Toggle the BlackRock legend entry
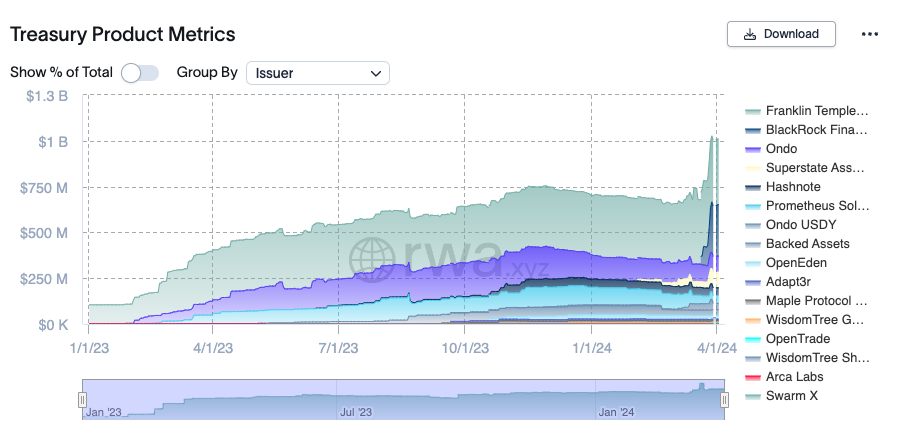Image resolution: width=900 pixels, height=447 pixels. (x=806, y=130)
